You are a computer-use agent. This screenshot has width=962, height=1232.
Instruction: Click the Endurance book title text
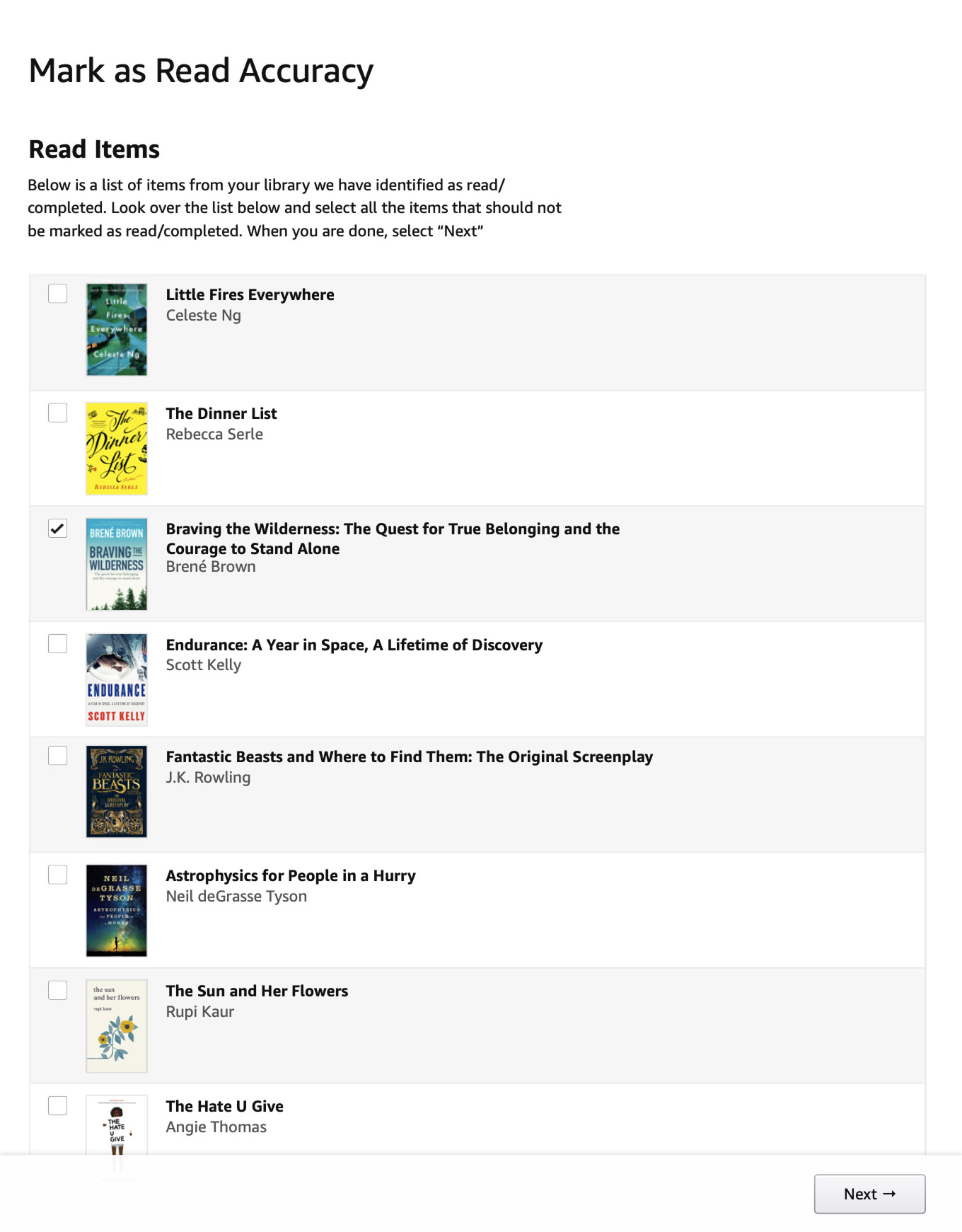pos(354,645)
